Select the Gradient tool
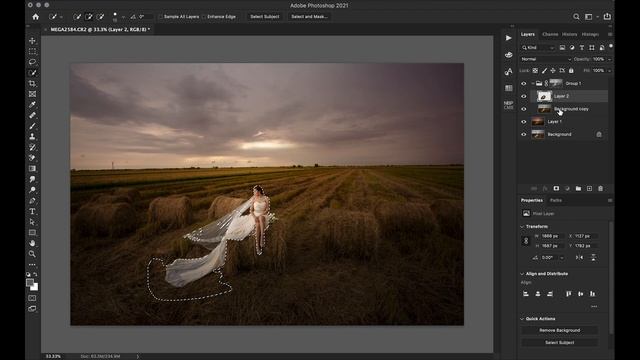This screenshot has height=360, width=640. point(32,169)
